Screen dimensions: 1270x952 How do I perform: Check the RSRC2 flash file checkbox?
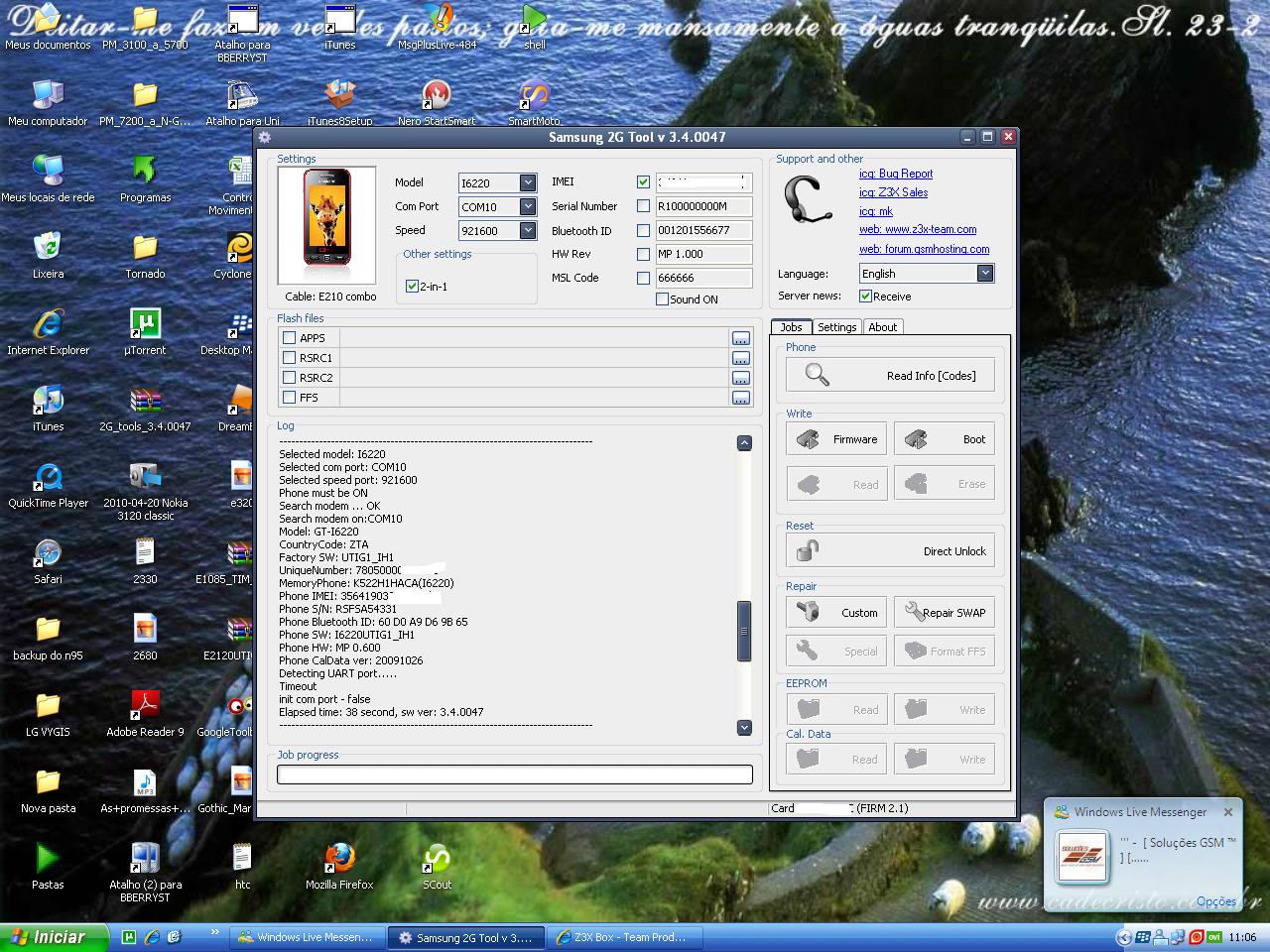pyautogui.click(x=290, y=377)
